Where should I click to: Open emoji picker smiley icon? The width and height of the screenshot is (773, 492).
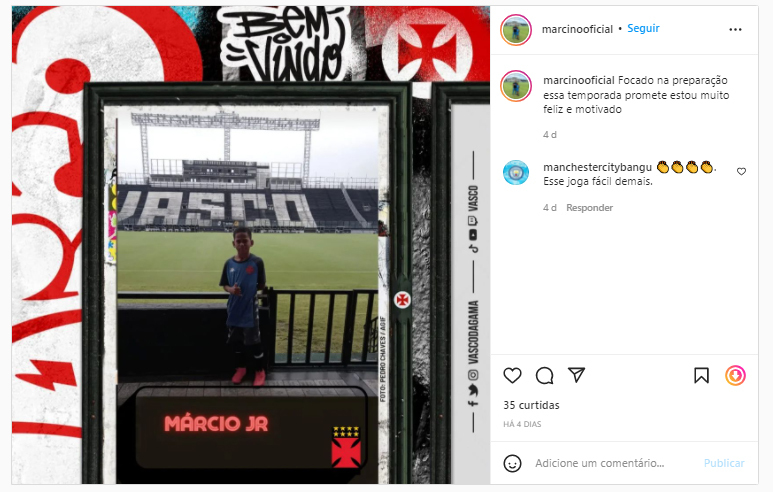(512, 463)
